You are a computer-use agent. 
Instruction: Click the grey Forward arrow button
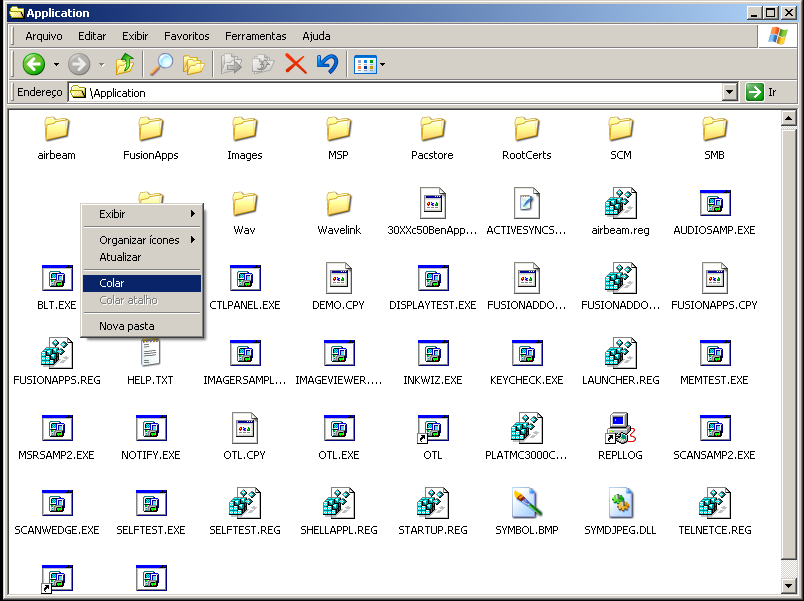point(79,65)
